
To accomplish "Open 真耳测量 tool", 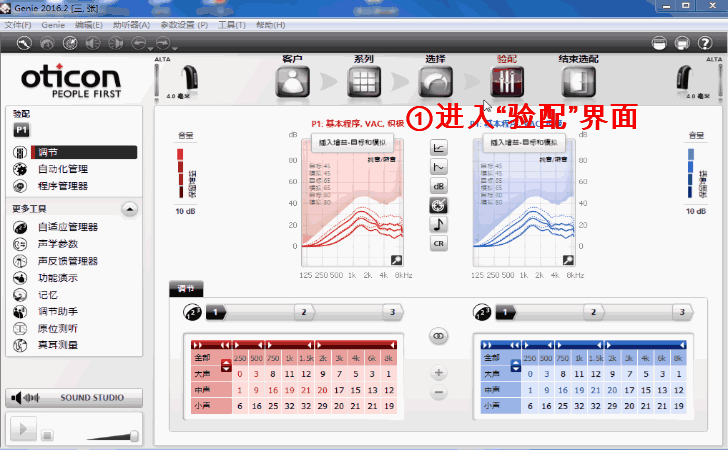I will [58, 345].
